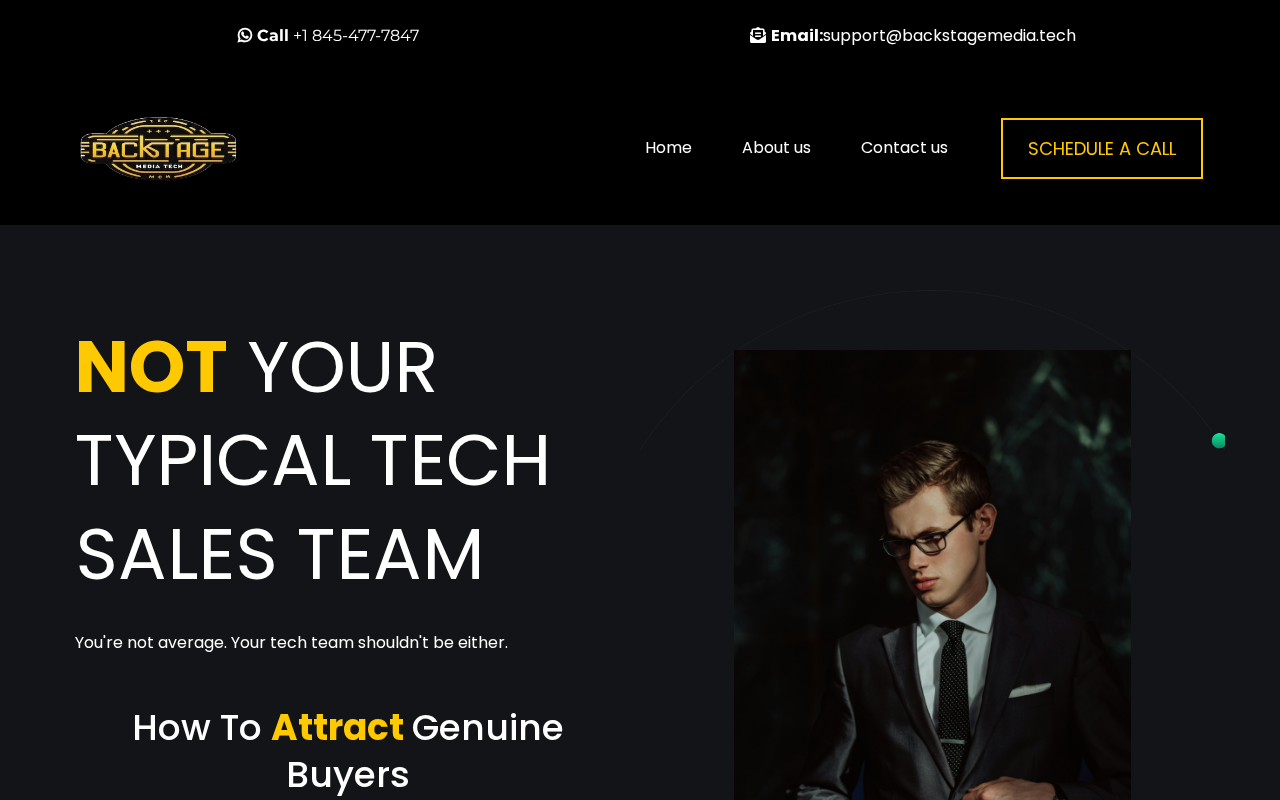1280x800 pixels.
Task: Open the Backstage Media Tech logo
Action: (159, 148)
